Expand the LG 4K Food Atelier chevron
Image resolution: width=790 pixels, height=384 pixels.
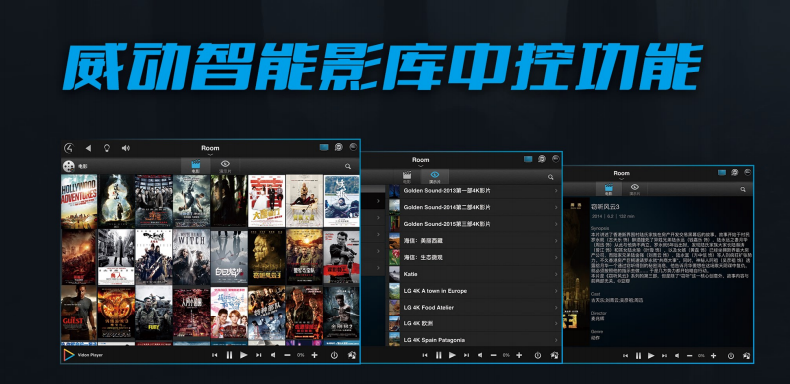pyautogui.click(x=556, y=307)
